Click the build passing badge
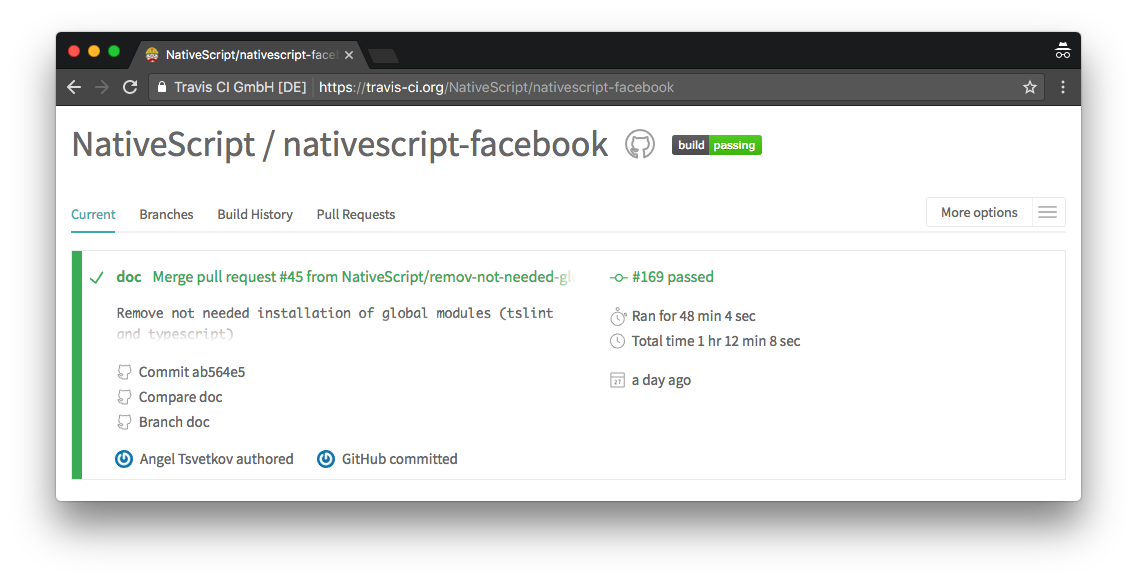1137x581 pixels. (716, 145)
